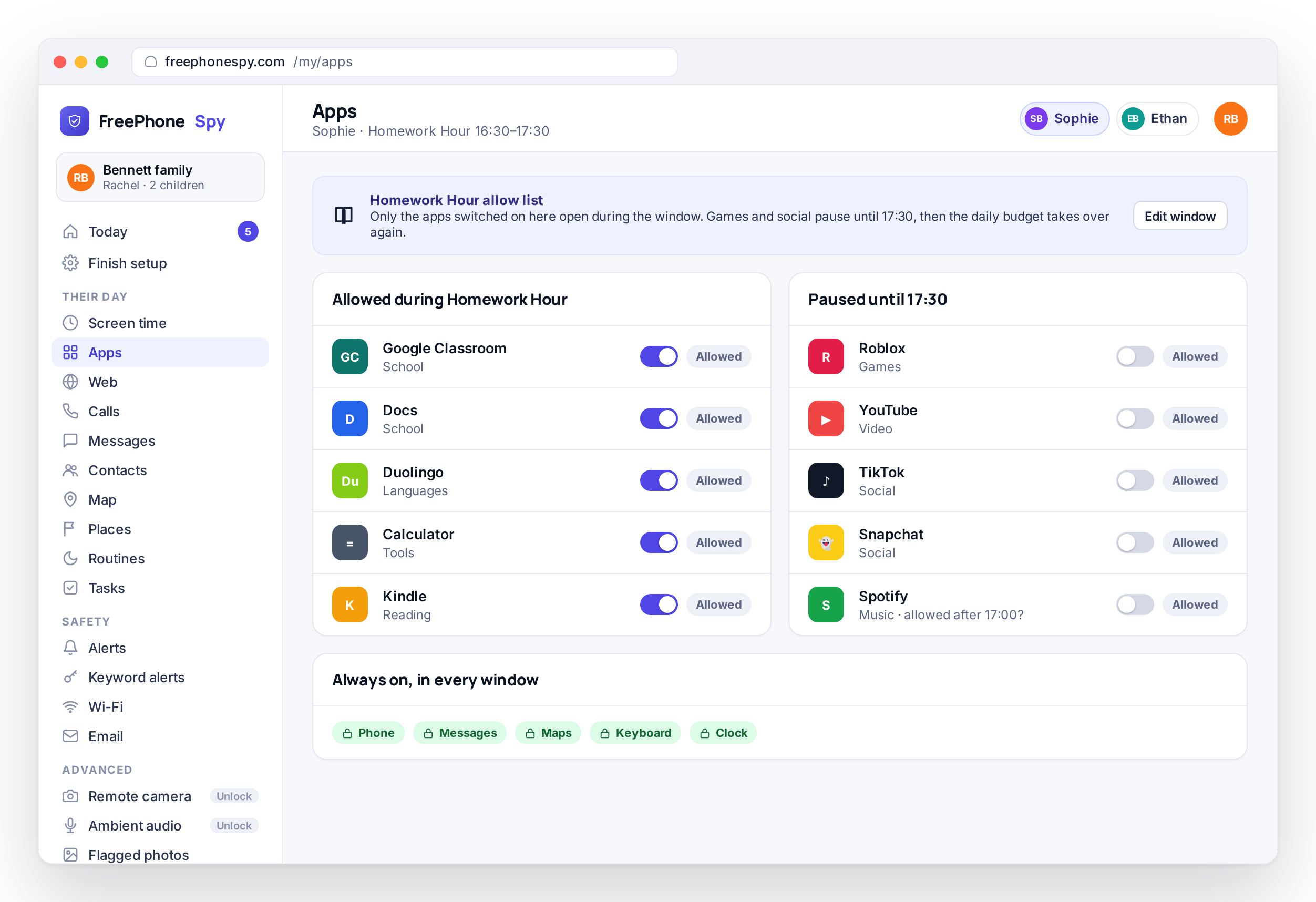Viewport: 1316px width, 902px height.
Task: Click the Homework Hour book icon
Action: [344, 216]
